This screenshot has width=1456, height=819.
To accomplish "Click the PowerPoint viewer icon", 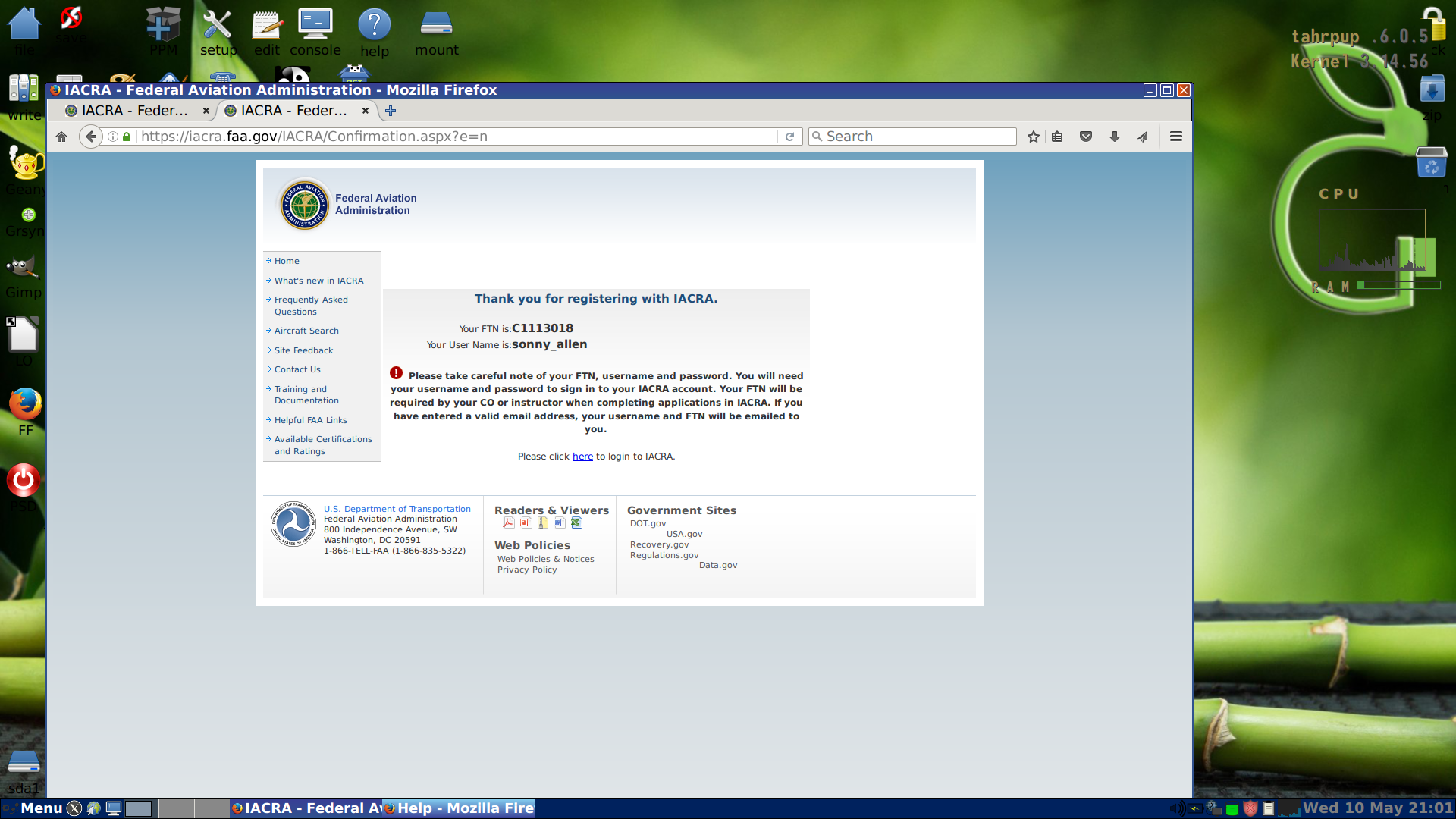I will pos(526,522).
